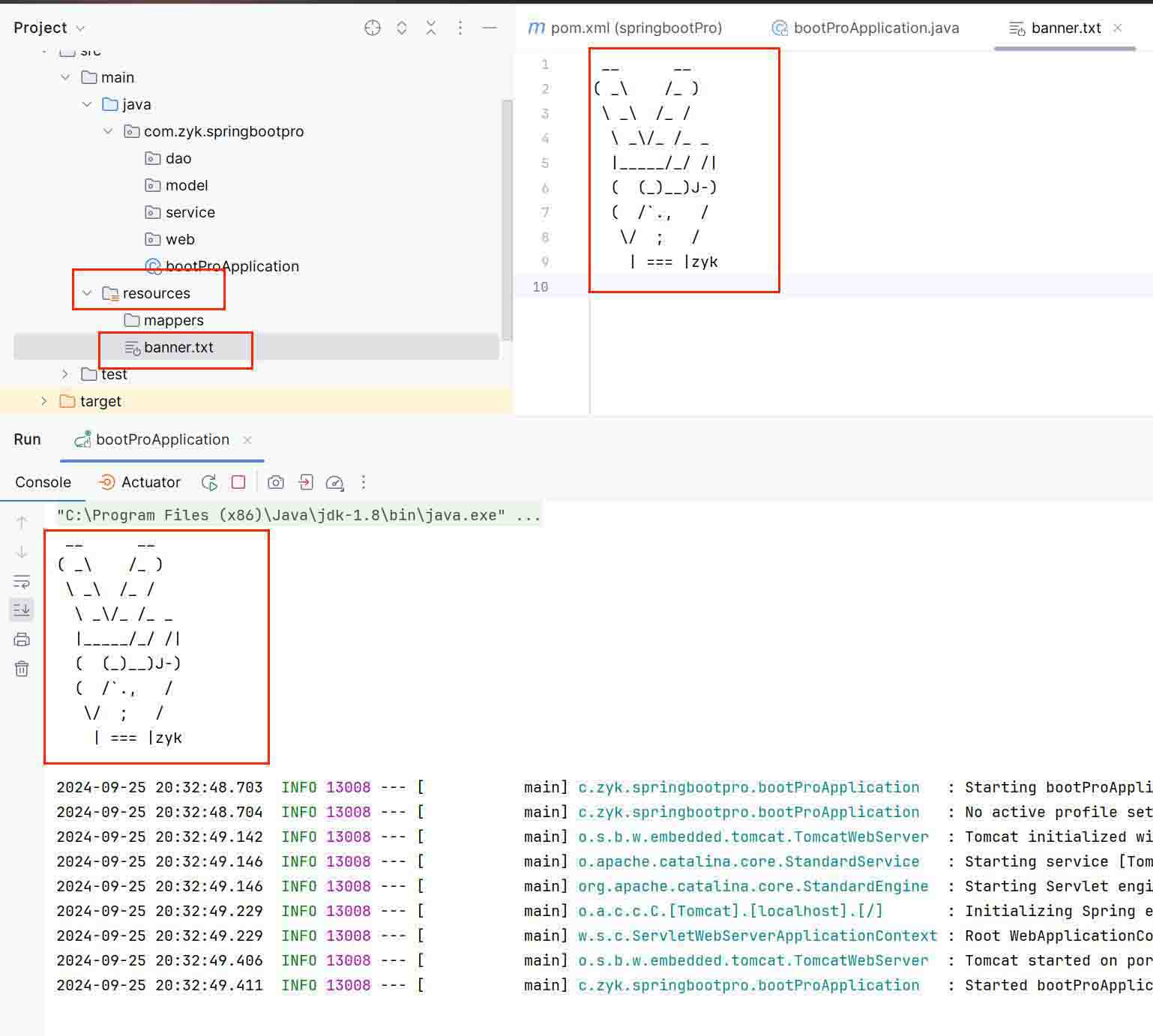Click the up arrow icon in the console gutter
The width and height of the screenshot is (1153, 1036).
click(x=22, y=522)
